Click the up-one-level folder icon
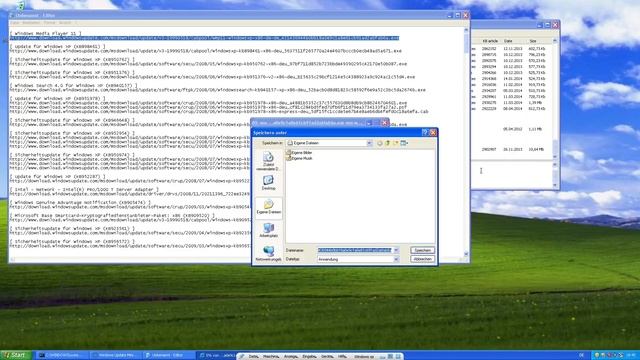 tap(388, 143)
